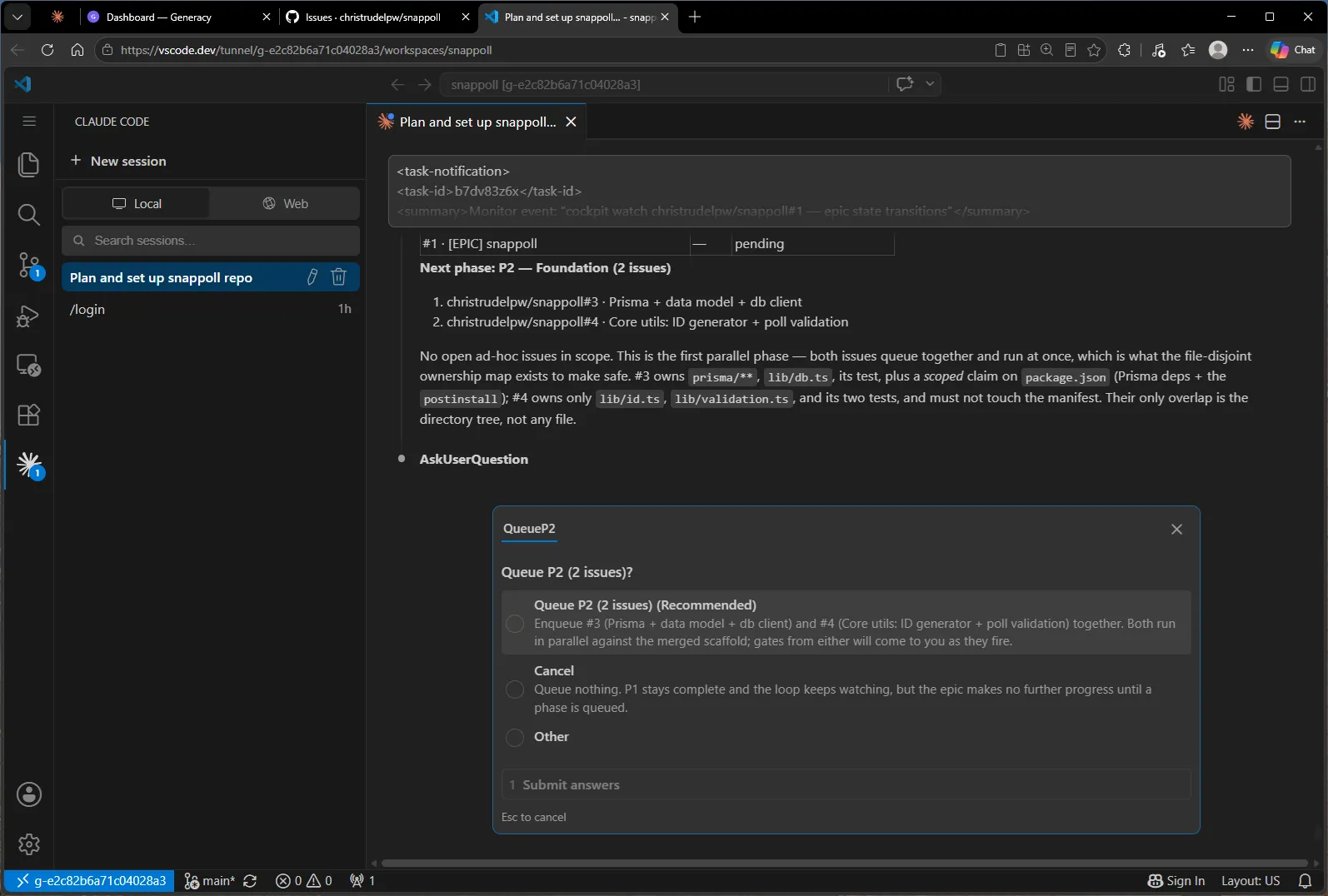The height and width of the screenshot is (896, 1328).
Task: Open the browser tab list dropdown
Action: [17, 17]
